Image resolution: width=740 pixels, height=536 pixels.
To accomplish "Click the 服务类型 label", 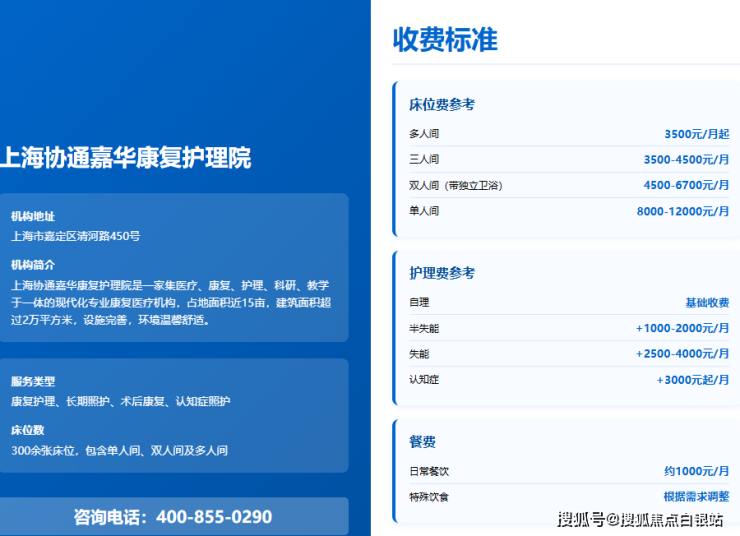I will (x=33, y=382).
